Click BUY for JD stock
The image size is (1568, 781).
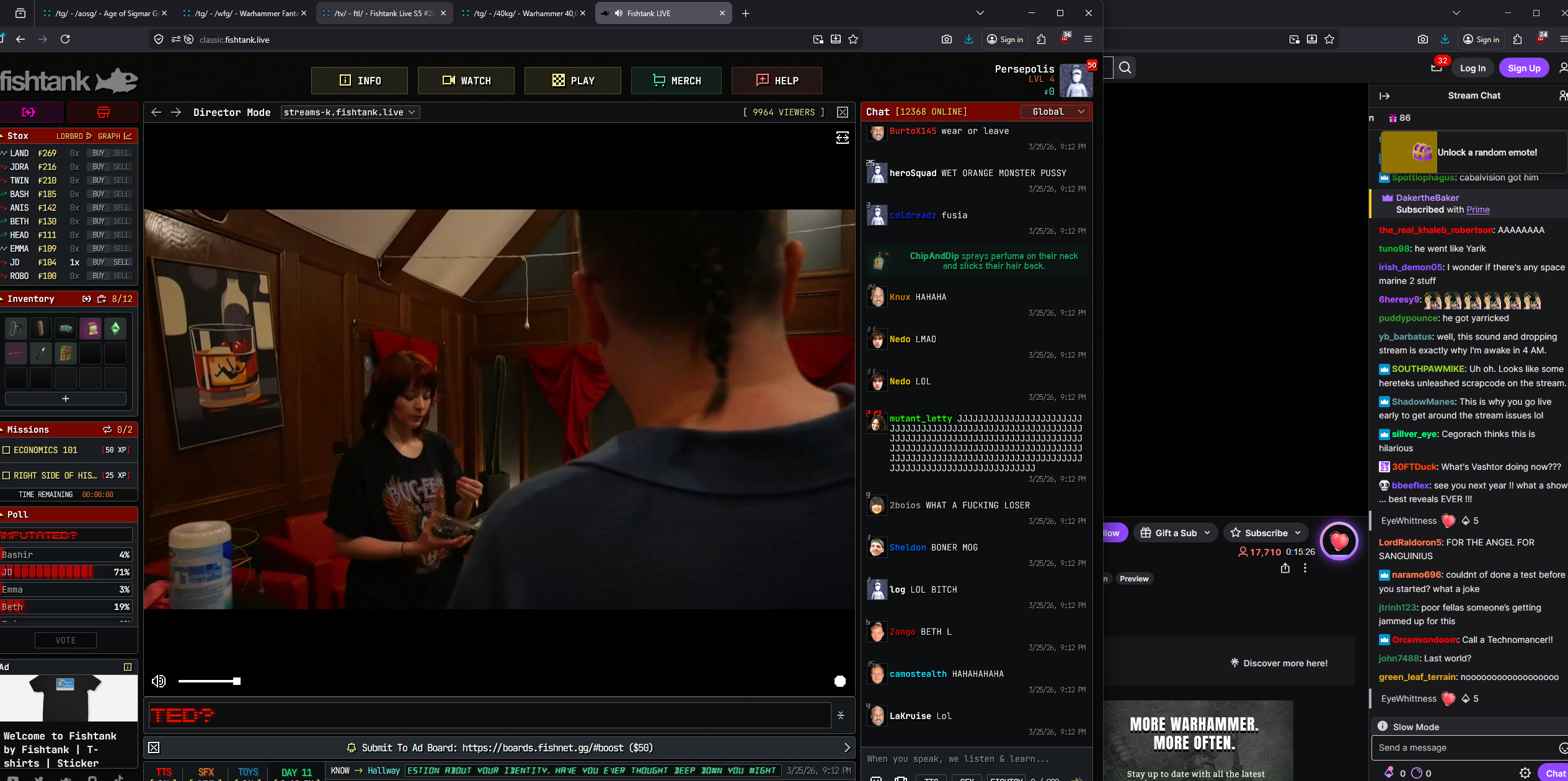click(x=98, y=262)
